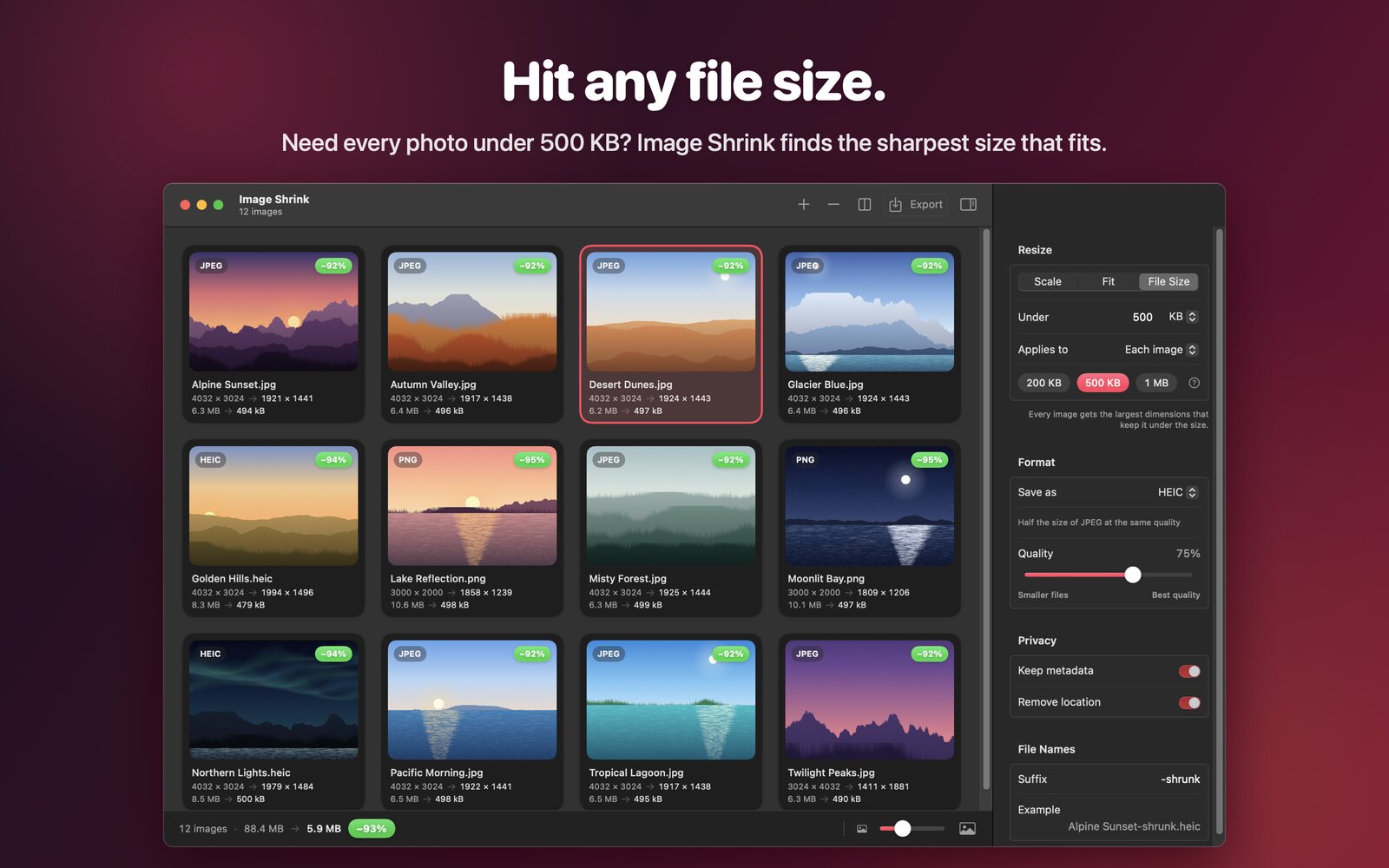
Task: Click the Suffix field with -shrunk
Action: (x=1109, y=779)
